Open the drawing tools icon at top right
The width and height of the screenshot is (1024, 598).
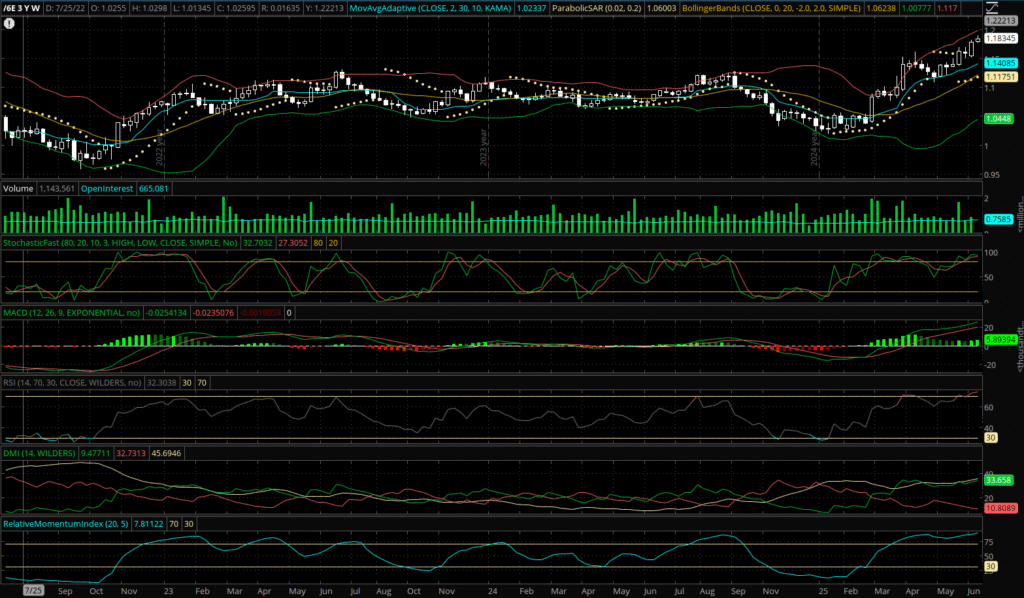(x=992, y=8)
